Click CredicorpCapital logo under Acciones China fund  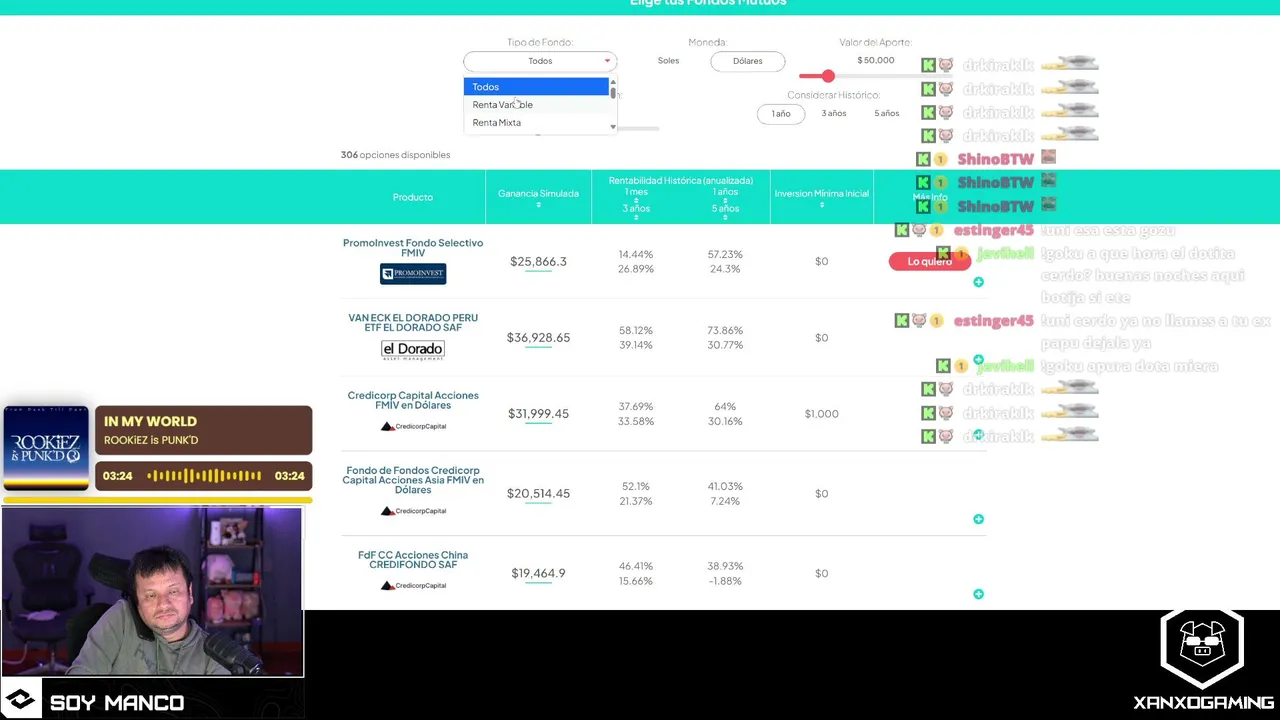pos(413,586)
